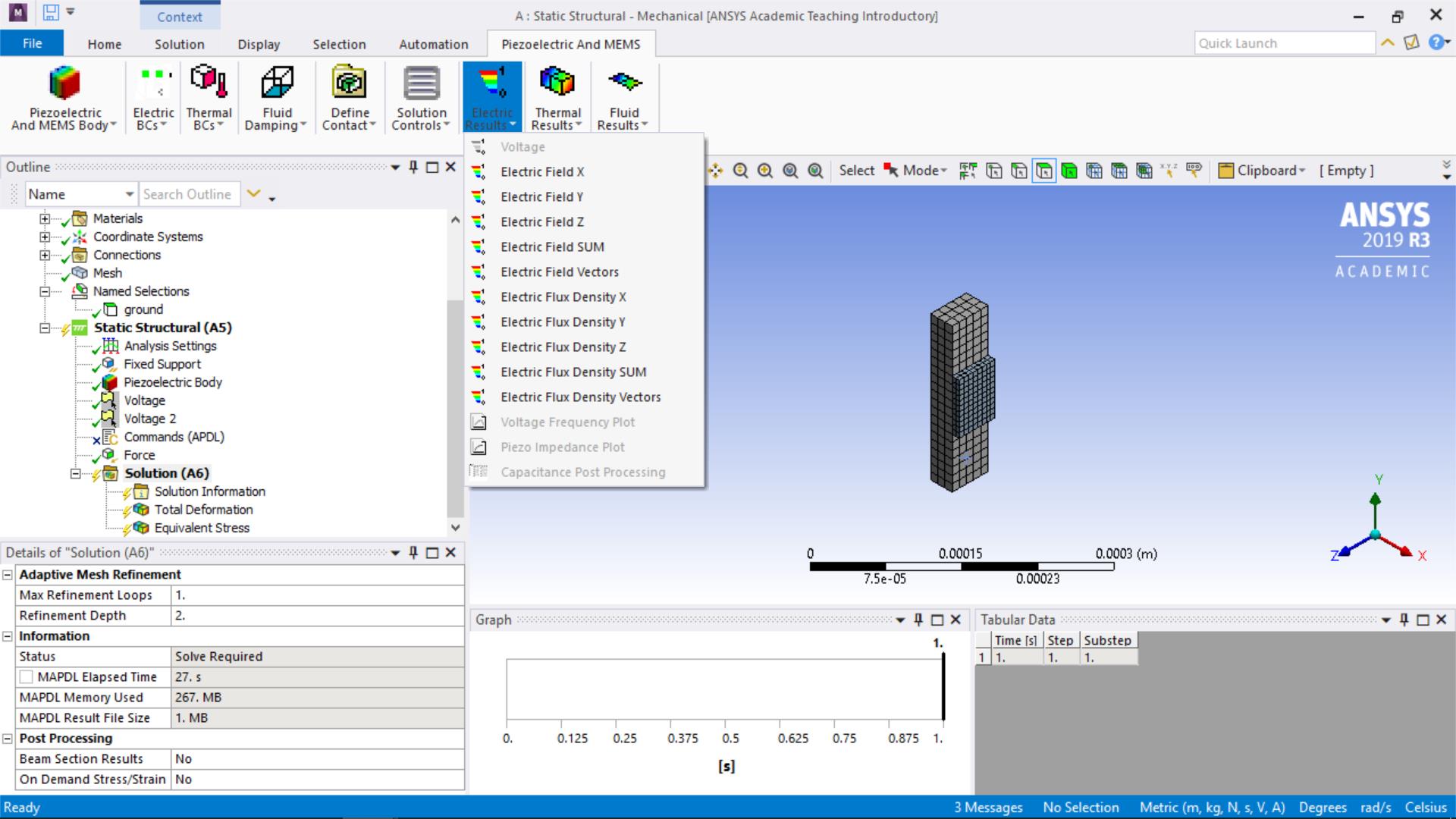Switch to the Automation ribbon tab

(434, 44)
